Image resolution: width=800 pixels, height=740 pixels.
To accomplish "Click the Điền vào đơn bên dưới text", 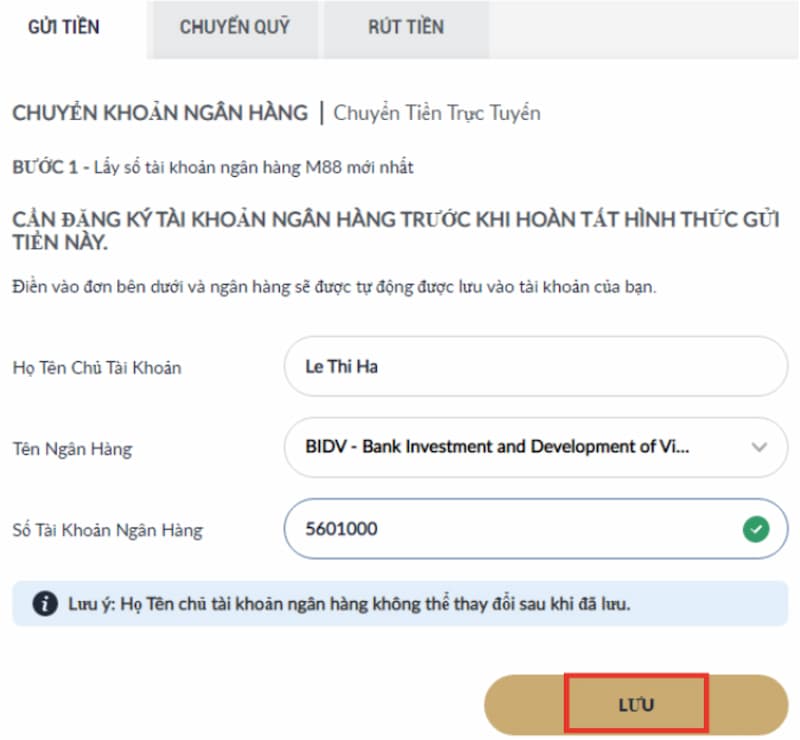I will pyautogui.click(x=334, y=287).
